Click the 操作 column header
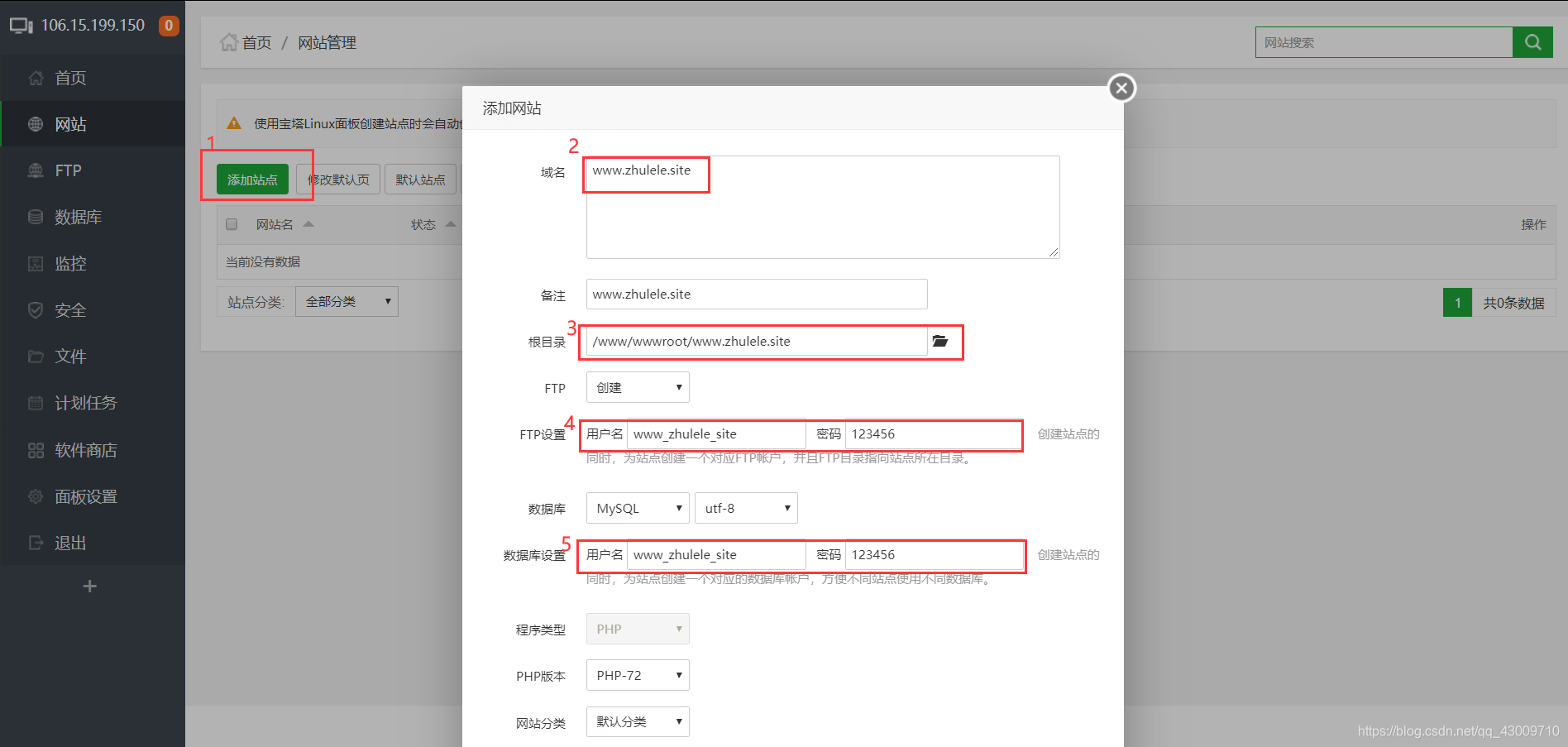The width and height of the screenshot is (1568, 747). [x=1533, y=224]
